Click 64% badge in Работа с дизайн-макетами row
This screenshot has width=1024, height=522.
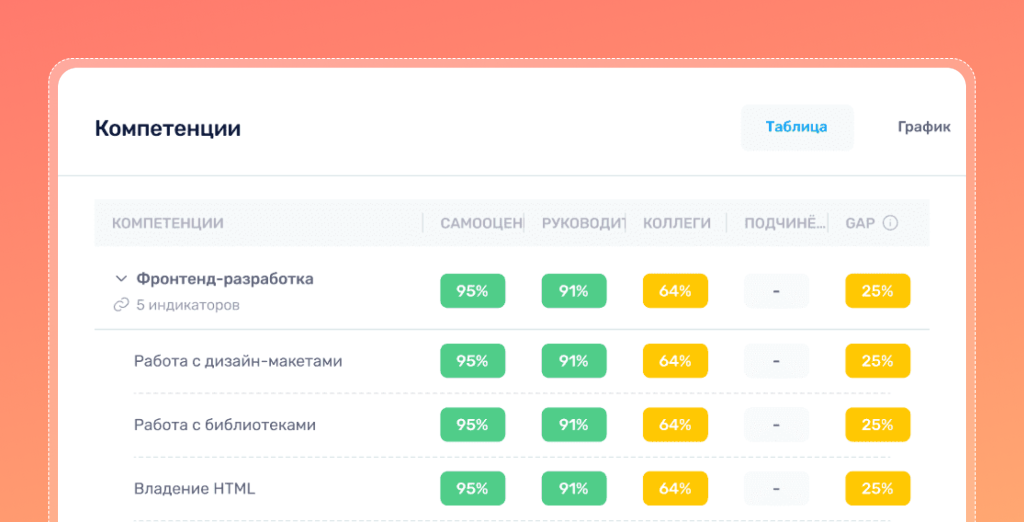pyautogui.click(x=675, y=361)
